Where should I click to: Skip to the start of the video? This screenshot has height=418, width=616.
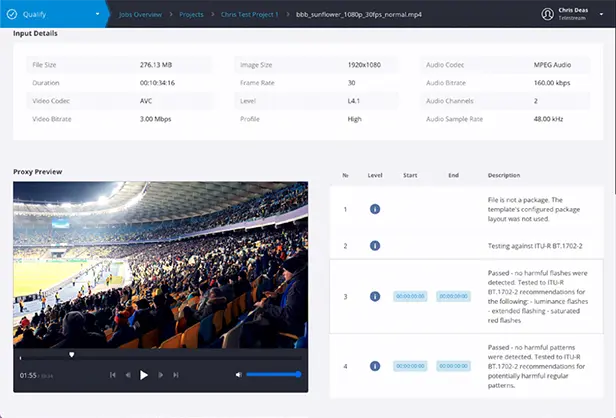(x=113, y=375)
